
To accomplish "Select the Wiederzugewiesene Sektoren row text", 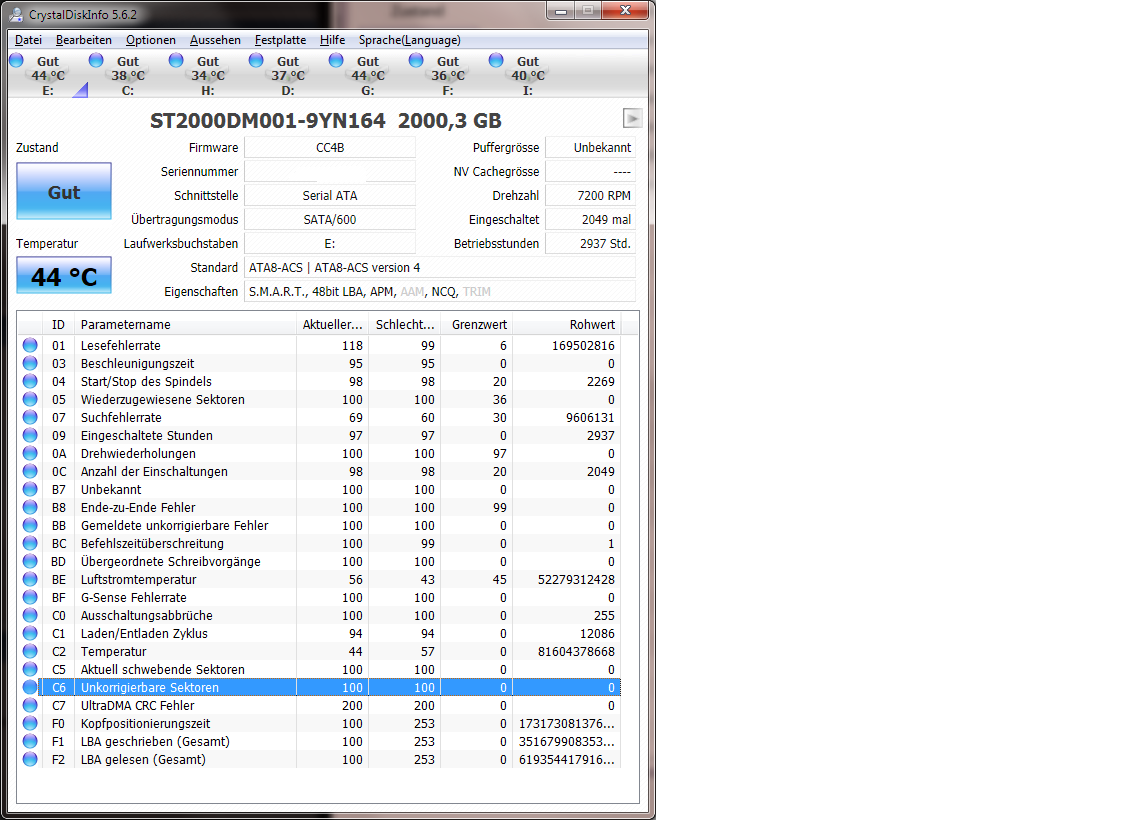I will click(162, 399).
